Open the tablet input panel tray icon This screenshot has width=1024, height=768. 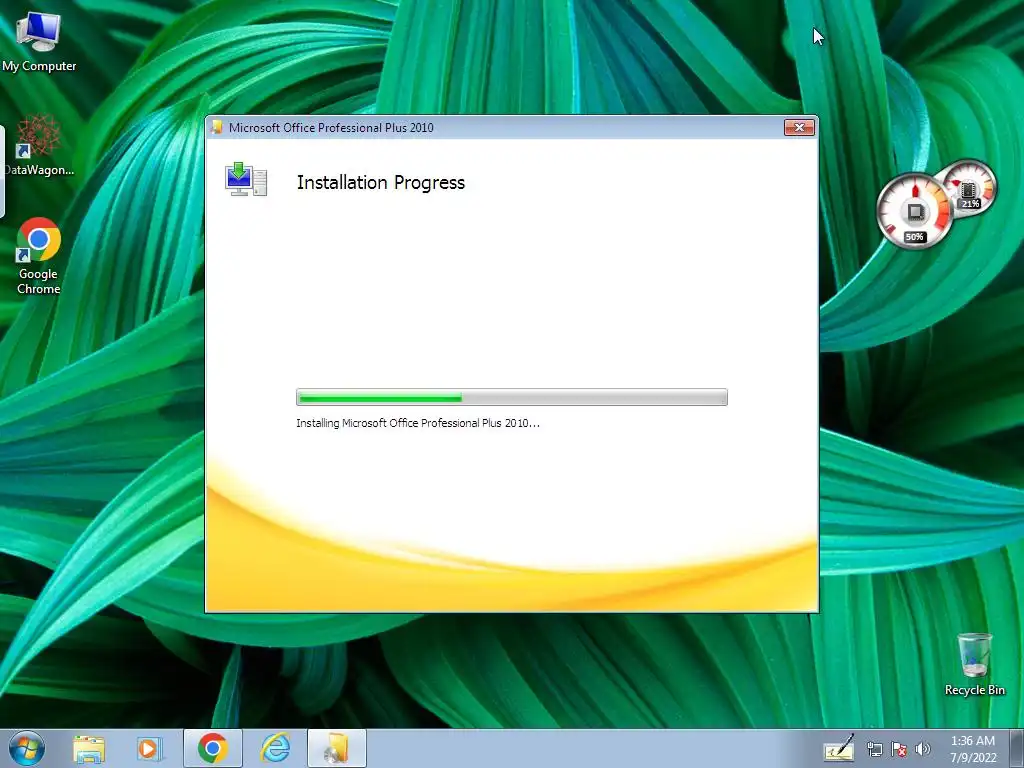839,749
